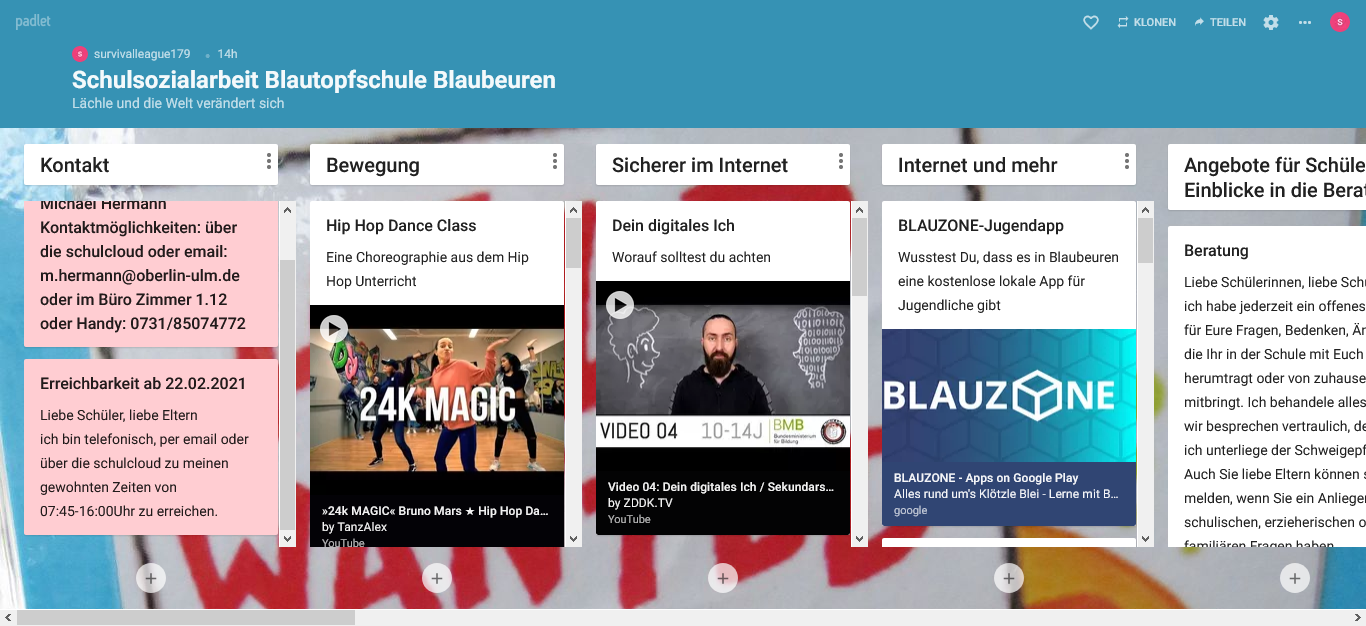Play the Dein digitales Ich video
The image size is (1366, 626).
coord(620,304)
